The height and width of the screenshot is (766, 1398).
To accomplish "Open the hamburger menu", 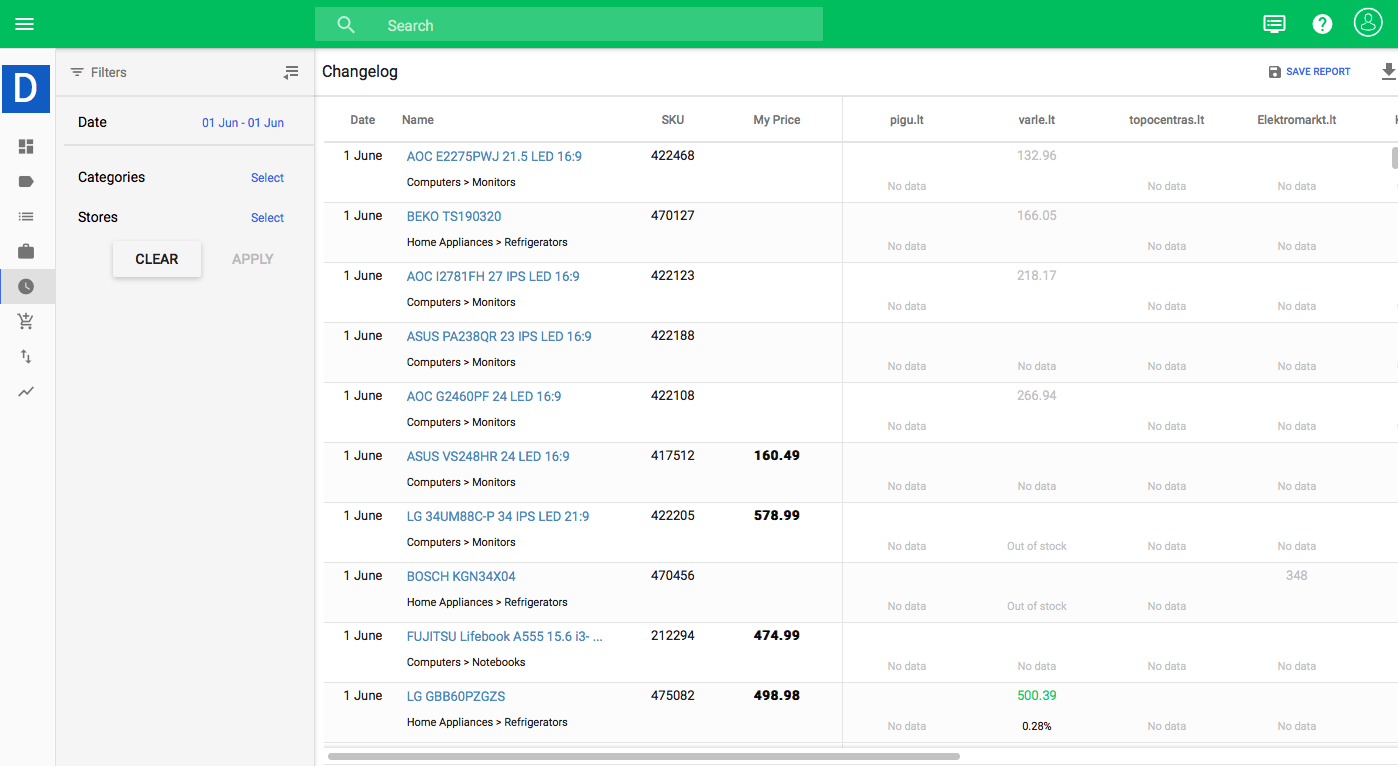I will tap(25, 24).
